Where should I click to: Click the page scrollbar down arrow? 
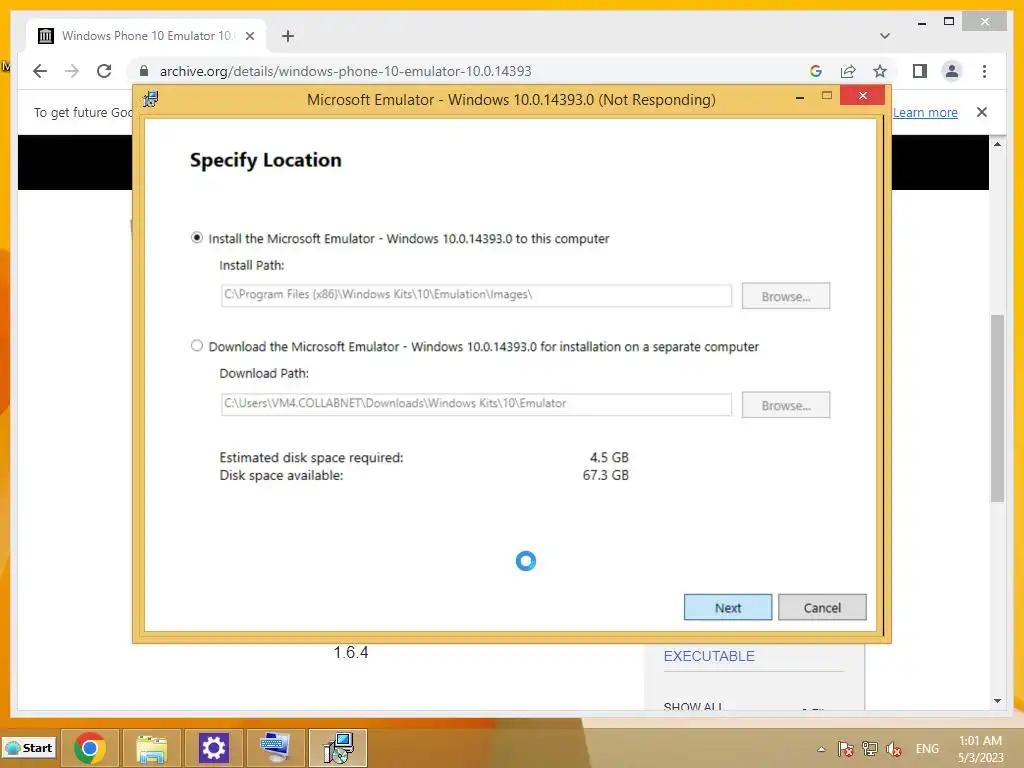click(x=997, y=701)
